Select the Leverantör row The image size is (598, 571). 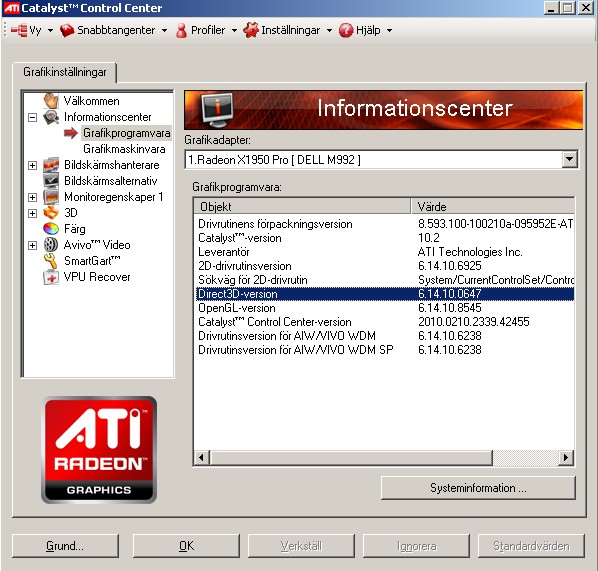coord(384,252)
